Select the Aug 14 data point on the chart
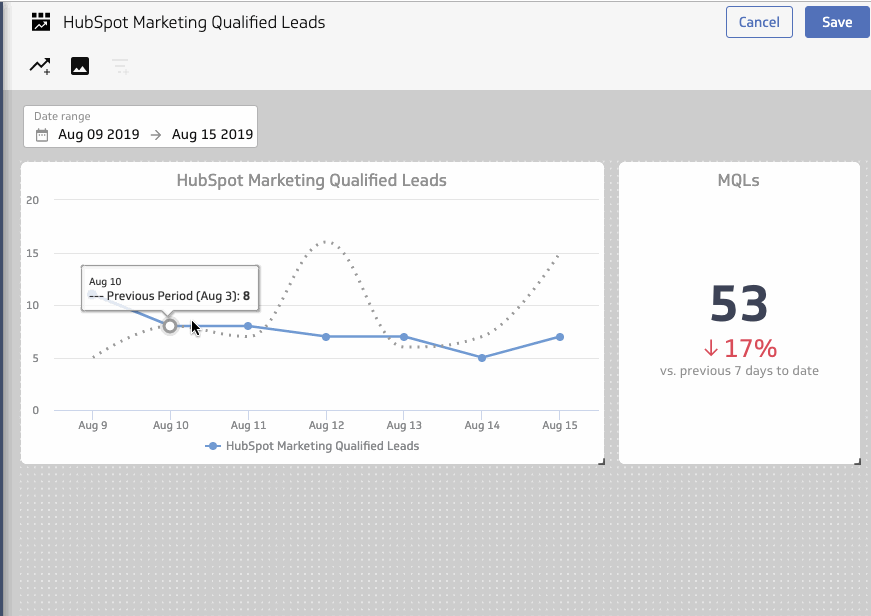This screenshot has width=871, height=616. click(x=482, y=357)
